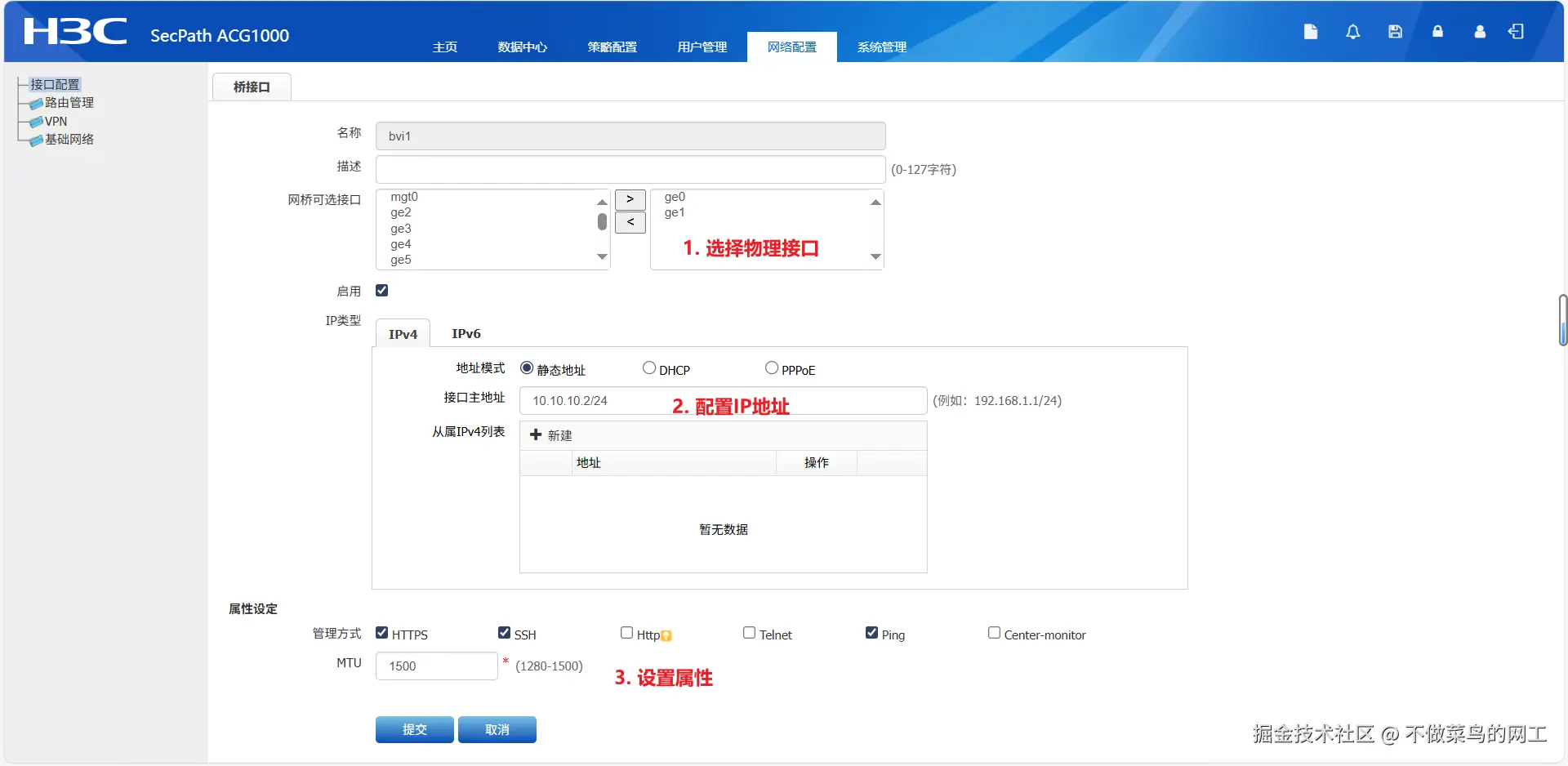Screen dimensions: 1568x766
Task: Uncheck the HTTPS management option
Action: coord(381,633)
